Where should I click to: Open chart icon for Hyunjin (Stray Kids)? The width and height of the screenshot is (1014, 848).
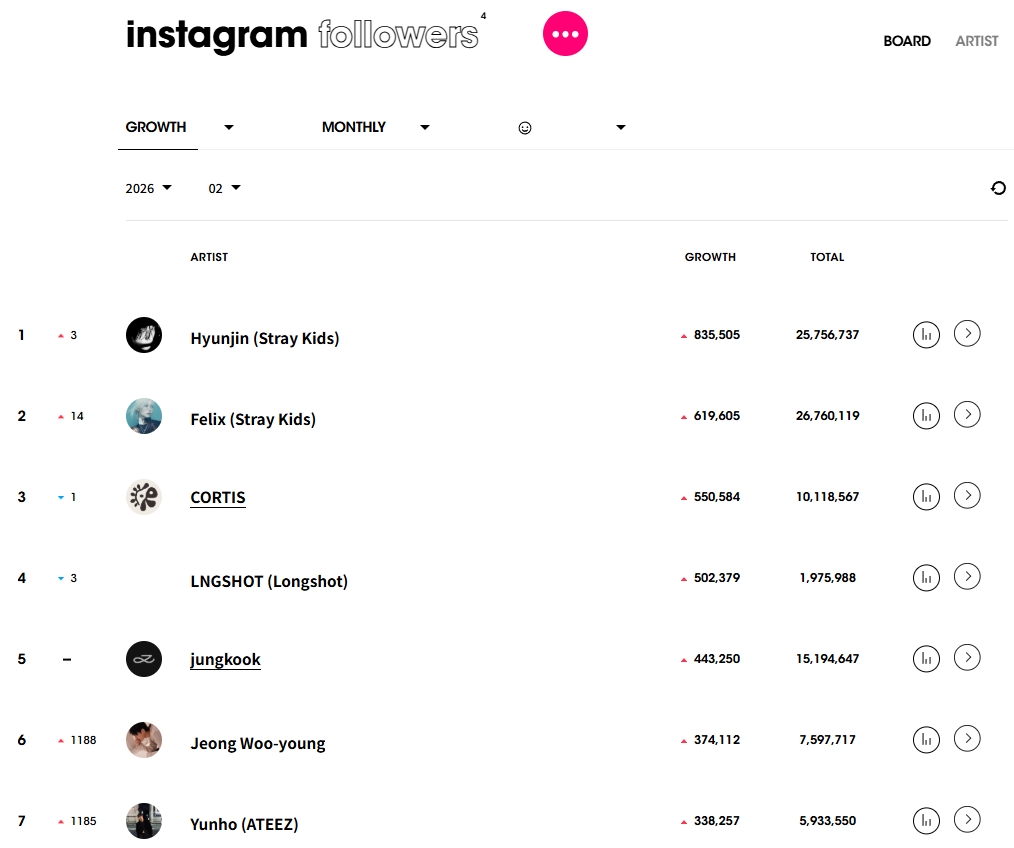coord(927,335)
